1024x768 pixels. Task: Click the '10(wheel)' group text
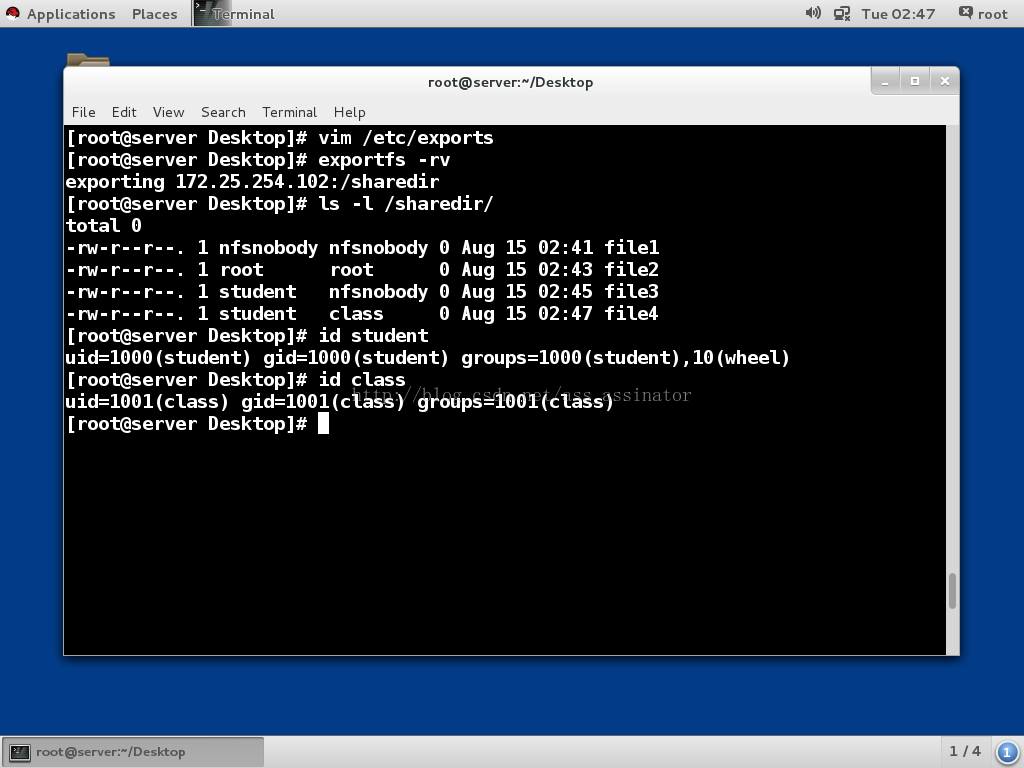click(741, 358)
